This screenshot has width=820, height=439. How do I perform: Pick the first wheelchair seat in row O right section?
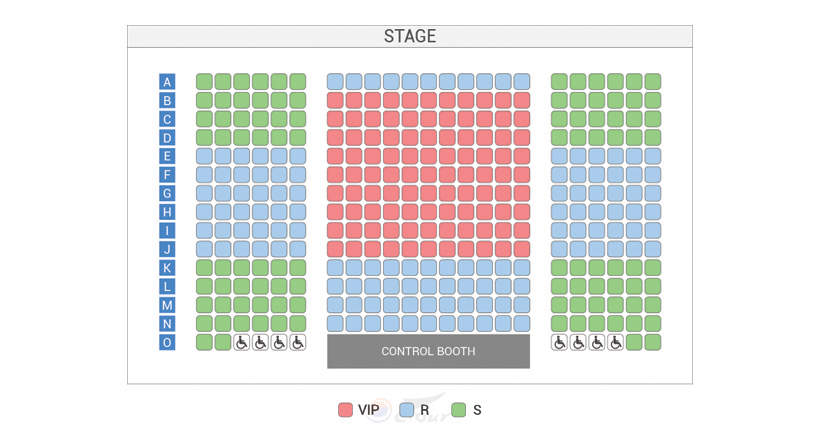pyautogui.click(x=560, y=343)
